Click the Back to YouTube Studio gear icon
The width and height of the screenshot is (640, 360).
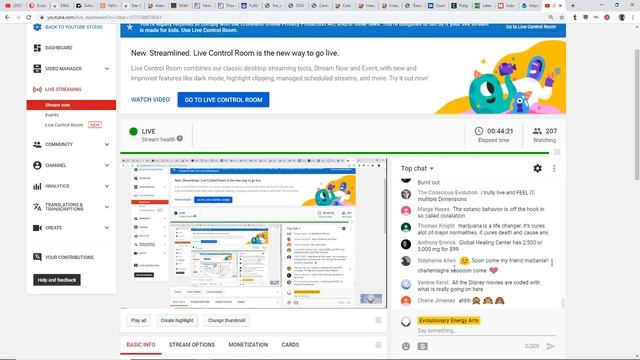point(37,27)
